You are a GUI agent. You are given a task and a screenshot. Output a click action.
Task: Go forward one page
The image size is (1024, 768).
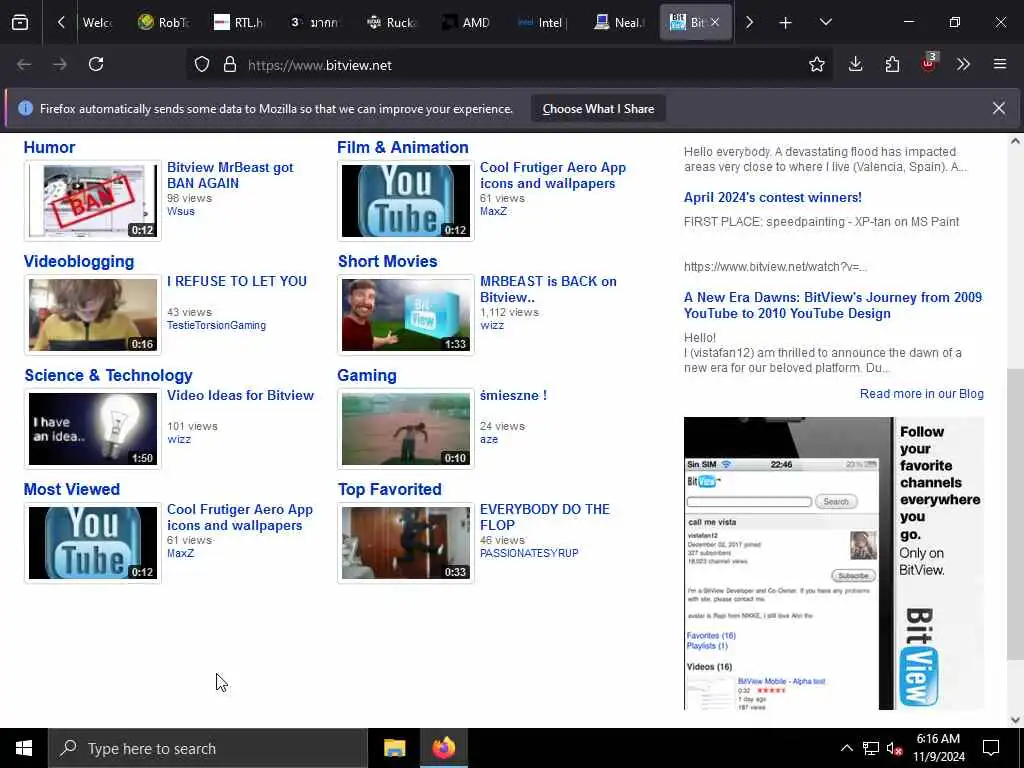point(59,65)
